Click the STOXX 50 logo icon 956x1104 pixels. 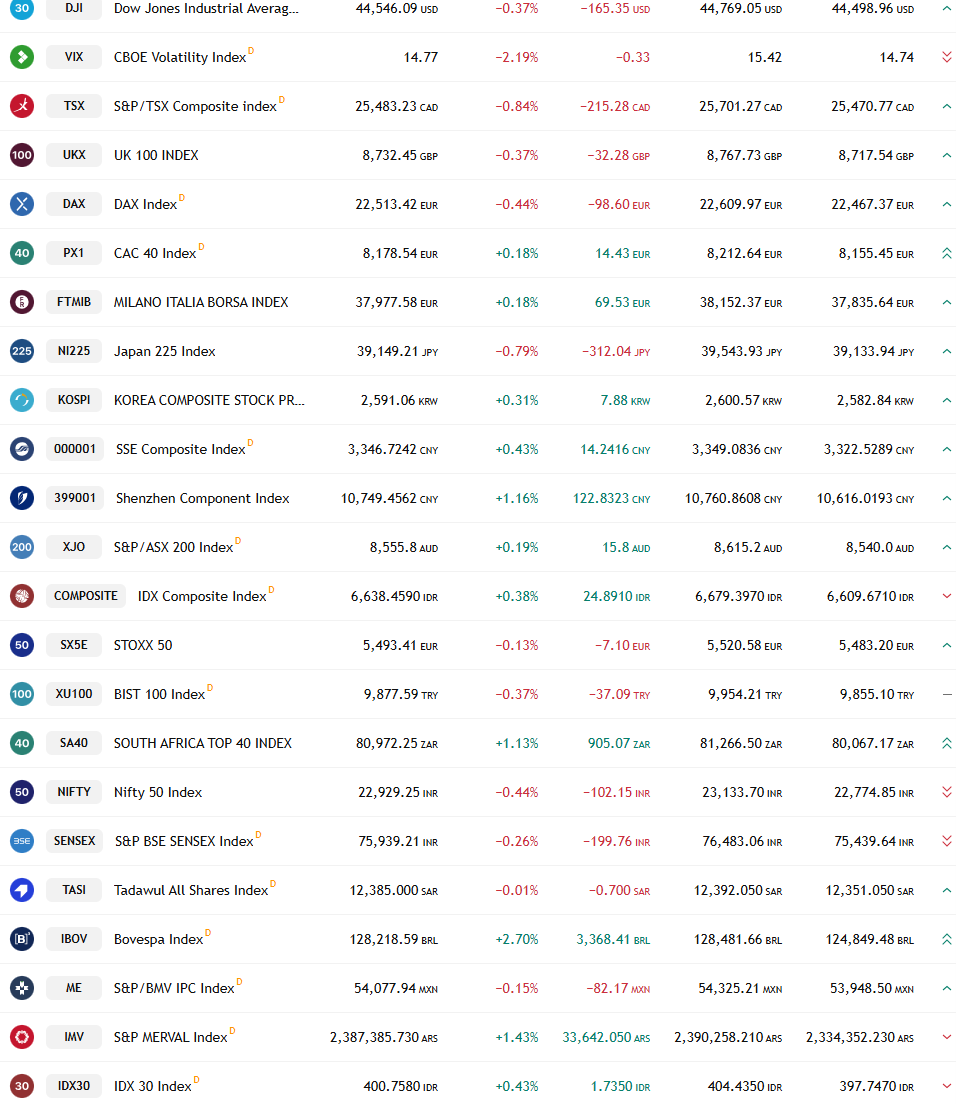(22, 645)
